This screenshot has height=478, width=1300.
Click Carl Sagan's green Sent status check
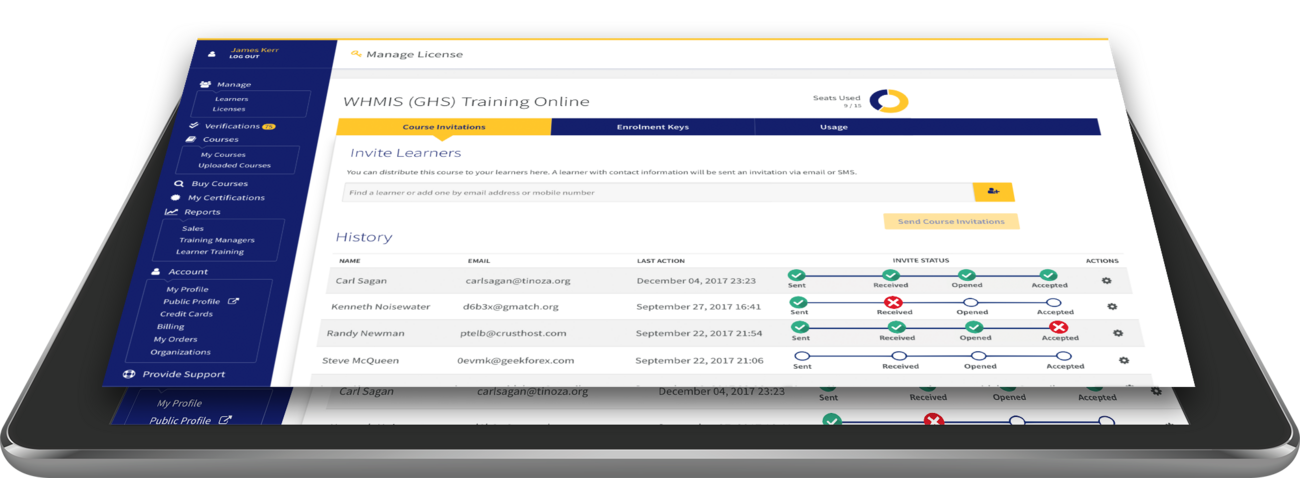[796, 275]
